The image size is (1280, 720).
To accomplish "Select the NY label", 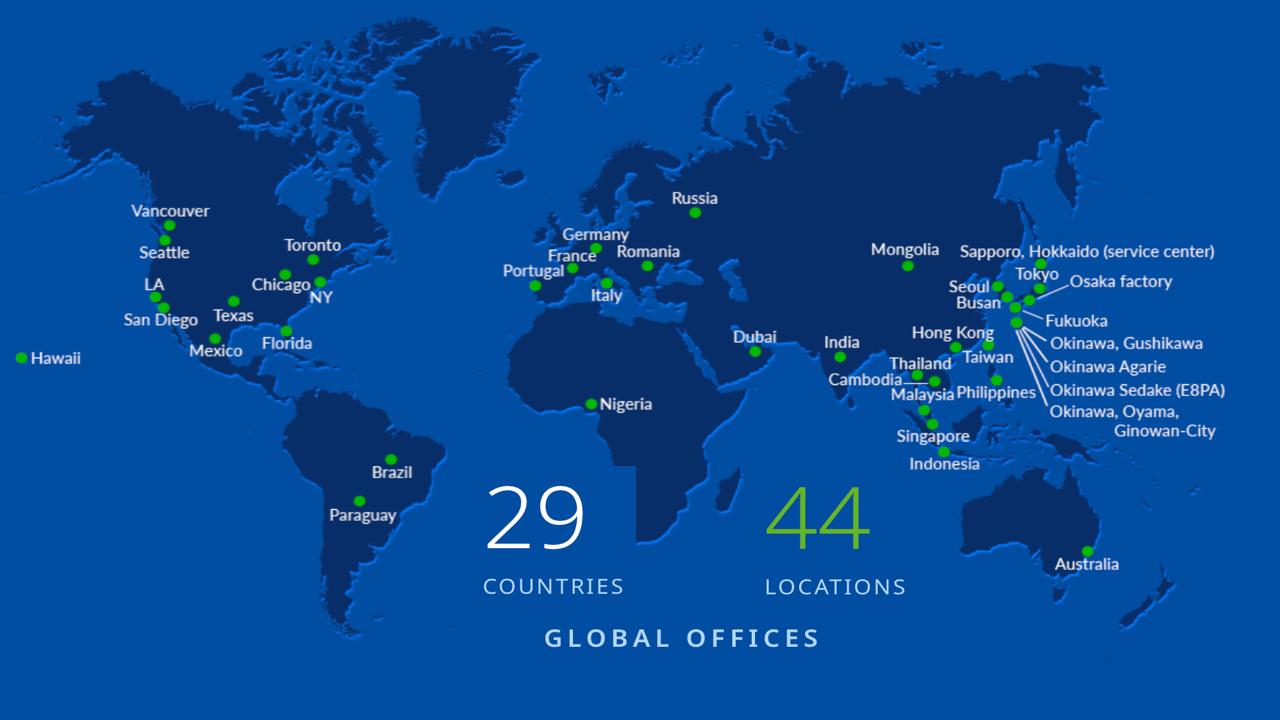I will pyautogui.click(x=321, y=297).
